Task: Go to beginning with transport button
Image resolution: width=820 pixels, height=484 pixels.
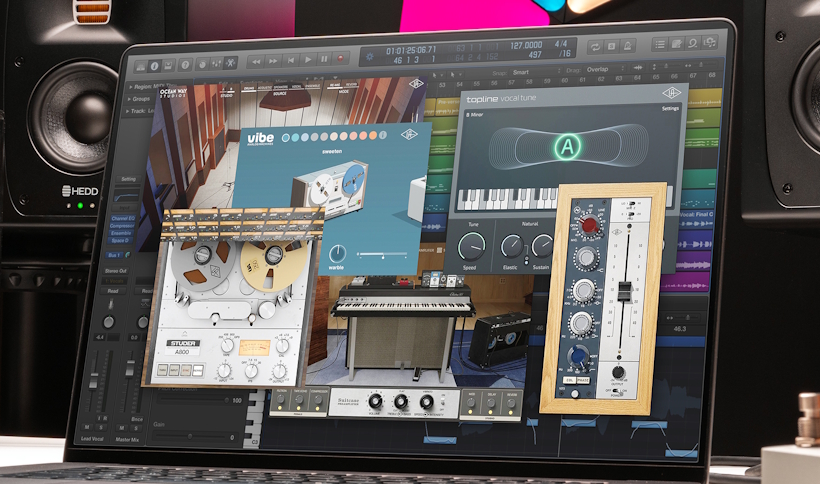Action: tap(290, 61)
